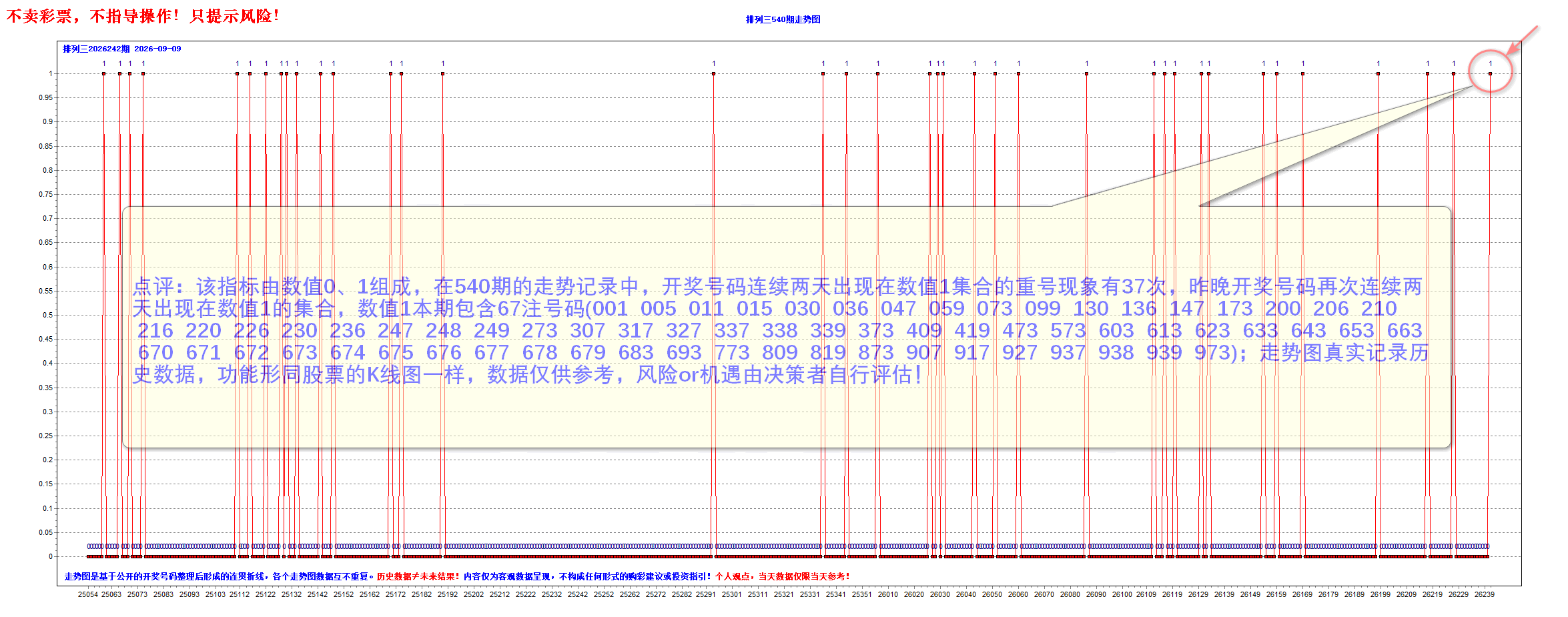Screen dimensions: 1568x617
Task: Click x-axis period label 26010
Action: point(888,594)
